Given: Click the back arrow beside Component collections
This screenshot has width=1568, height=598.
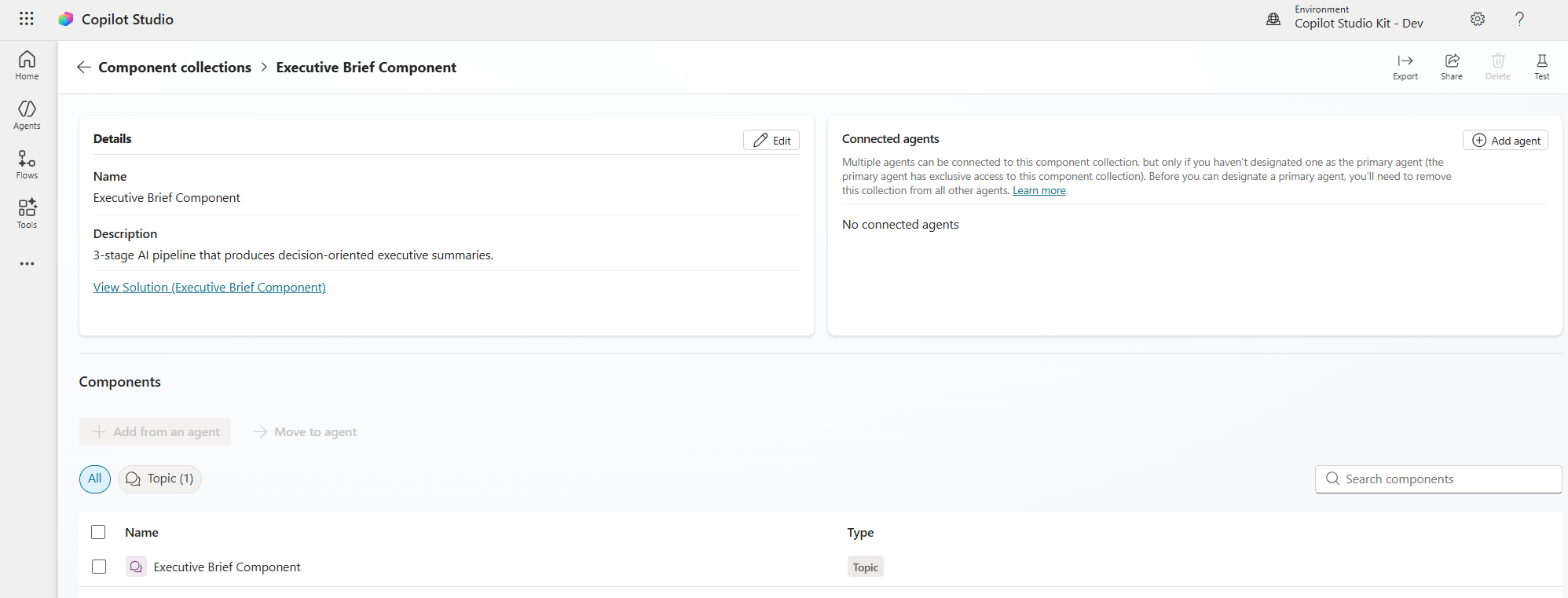Looking at the screenshot, I should [x=84, y=68].
